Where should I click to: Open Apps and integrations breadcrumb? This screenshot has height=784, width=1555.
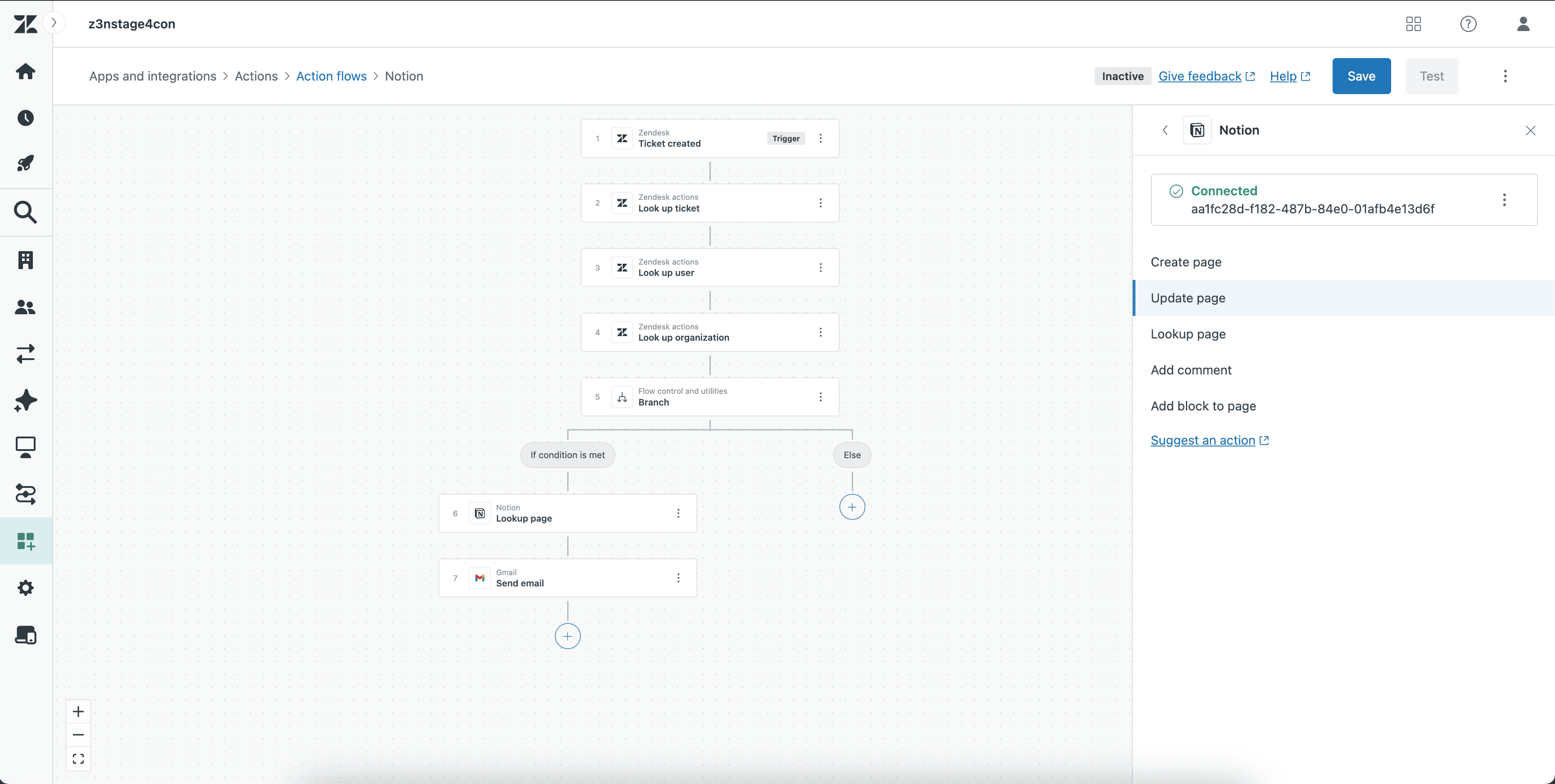point(153,76)
